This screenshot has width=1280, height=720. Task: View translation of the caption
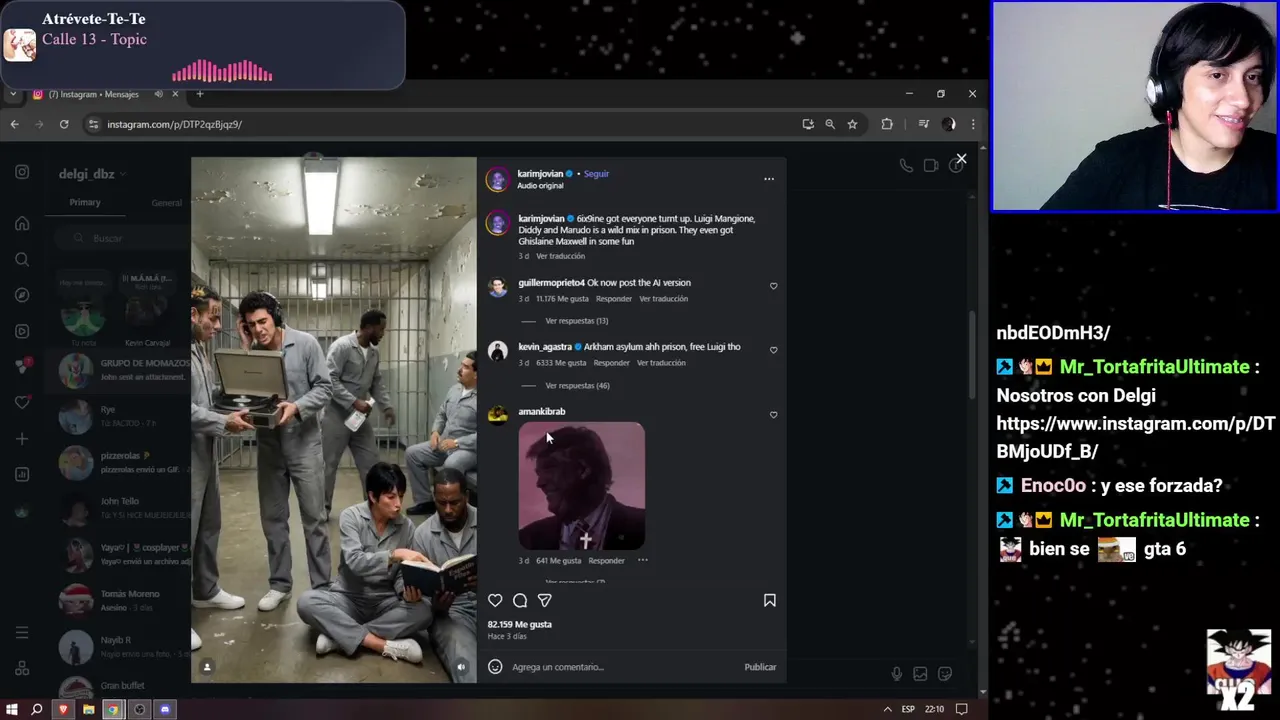tap(560, 256)
